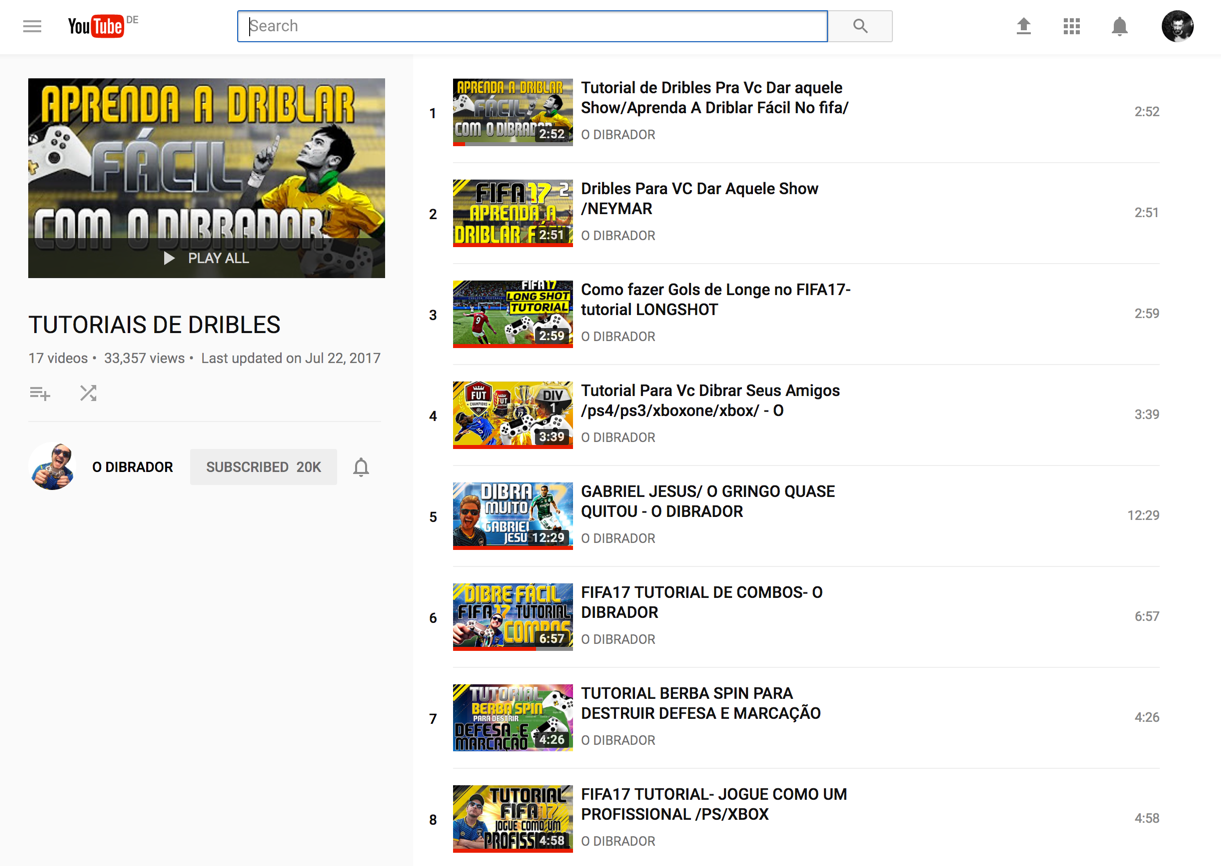This screenshot has height=866, width=1221.
Task: Open O Dibrador channel avatar
Action: click(x=52, y=466)
